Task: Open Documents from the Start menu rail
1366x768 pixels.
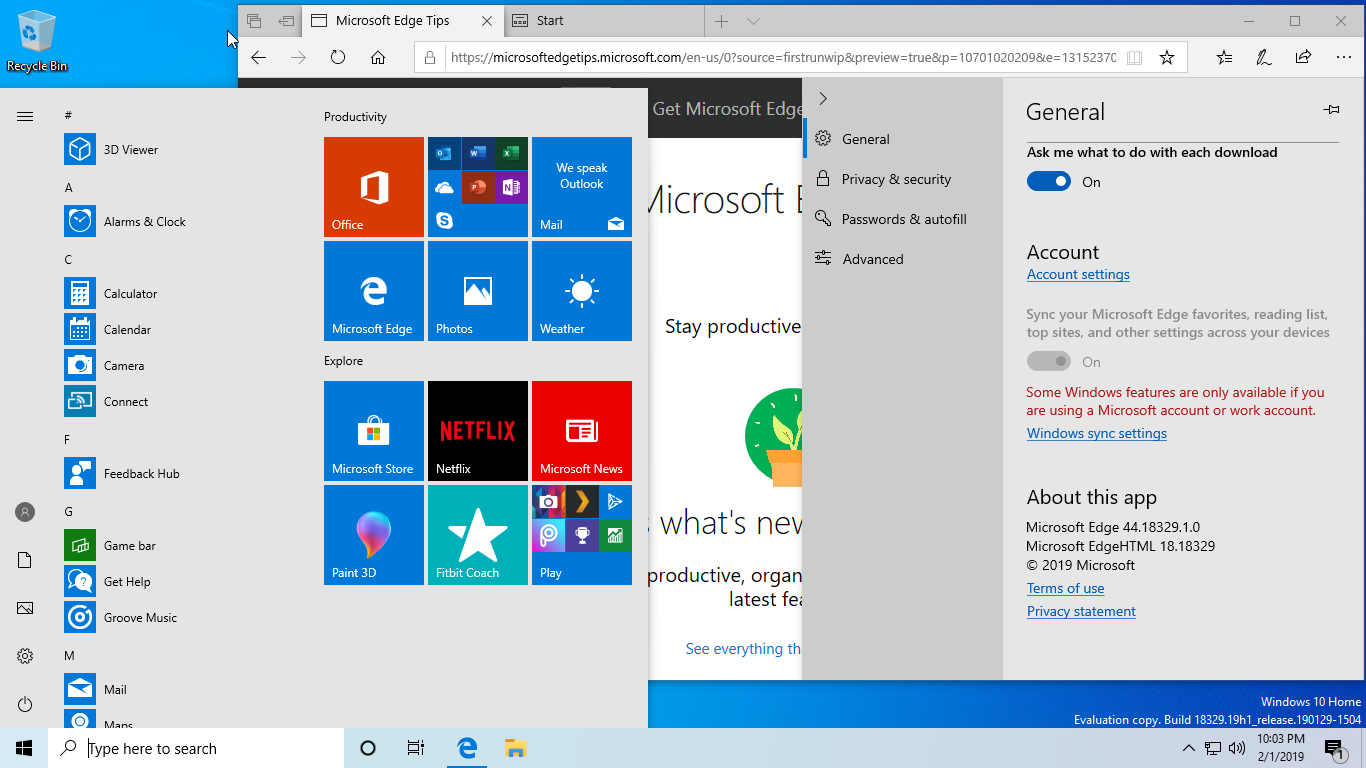Action: click(25, 560)
